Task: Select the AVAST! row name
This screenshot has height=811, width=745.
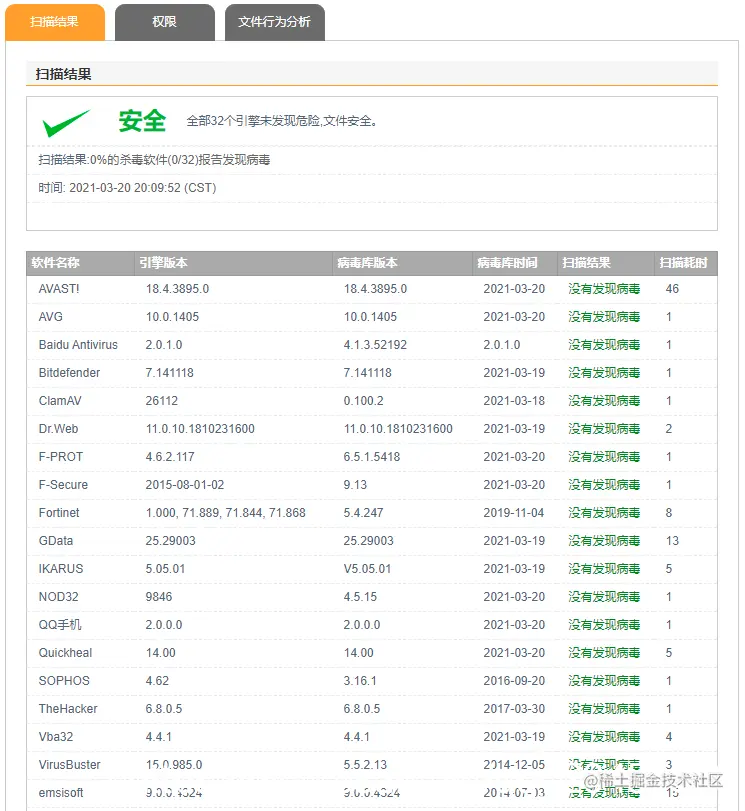Action: 59,289
